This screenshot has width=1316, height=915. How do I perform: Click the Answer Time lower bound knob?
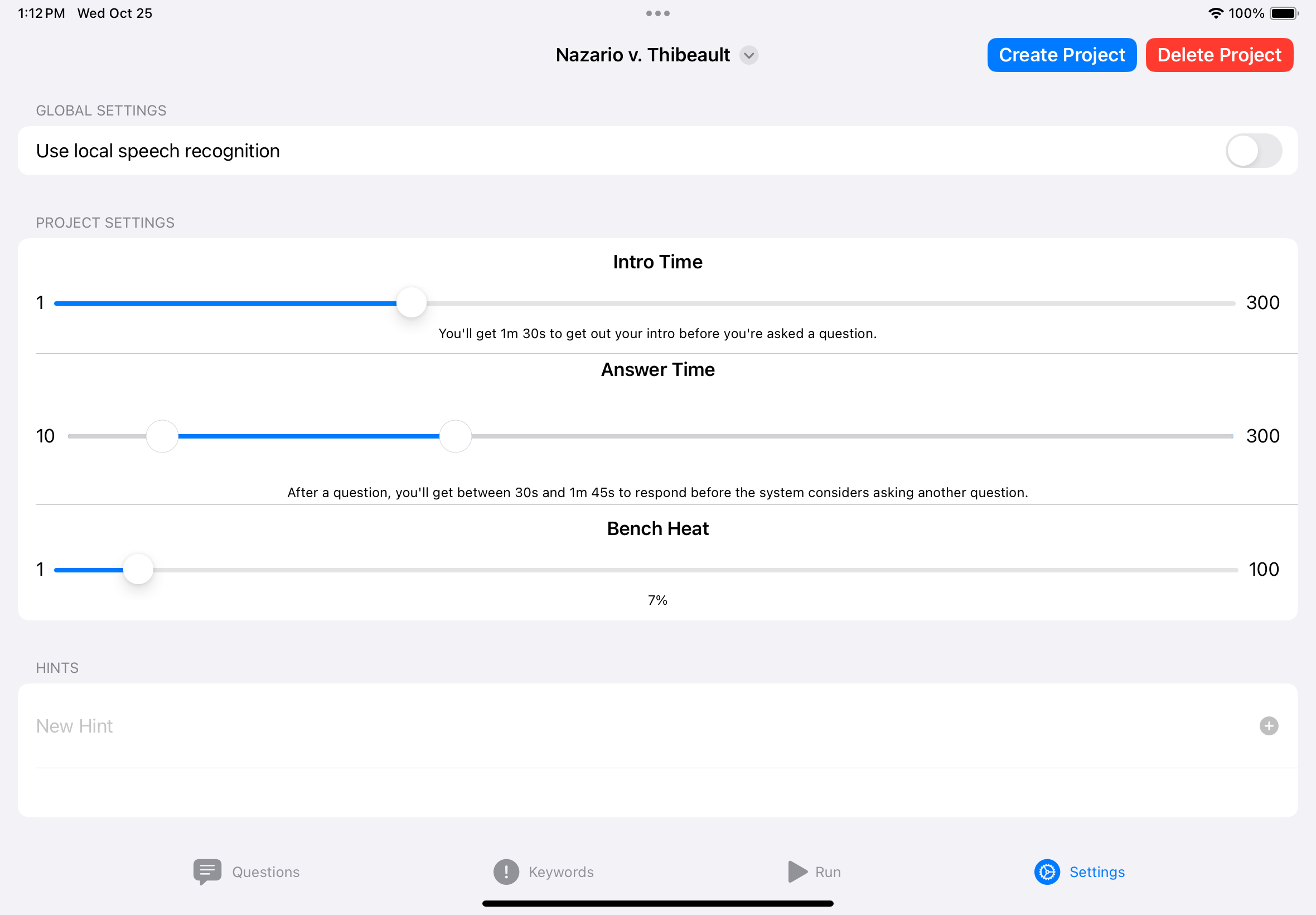(162, 436)
